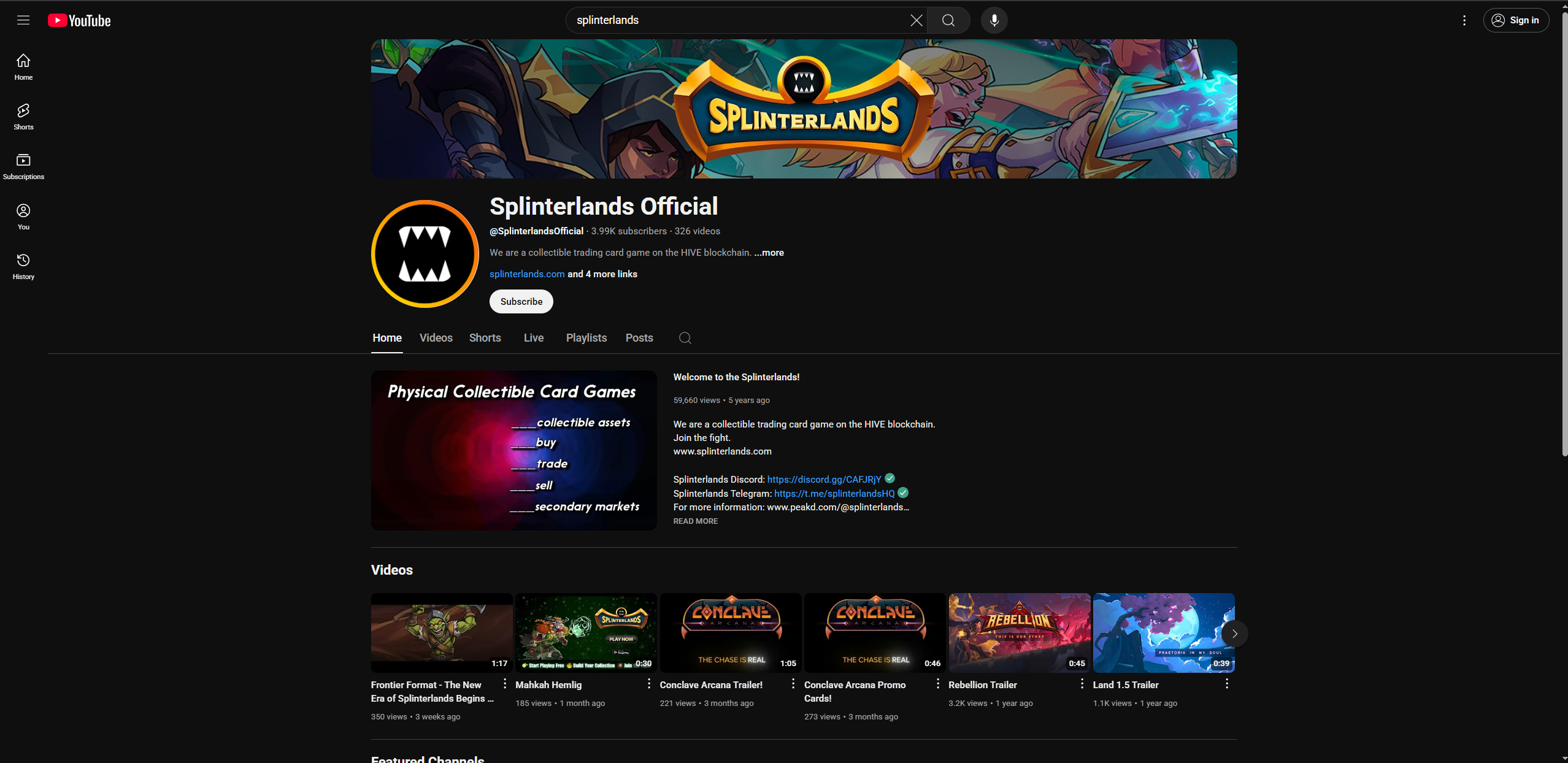Click the Videos section heading

pyautogui.click(x=392, y=570)
